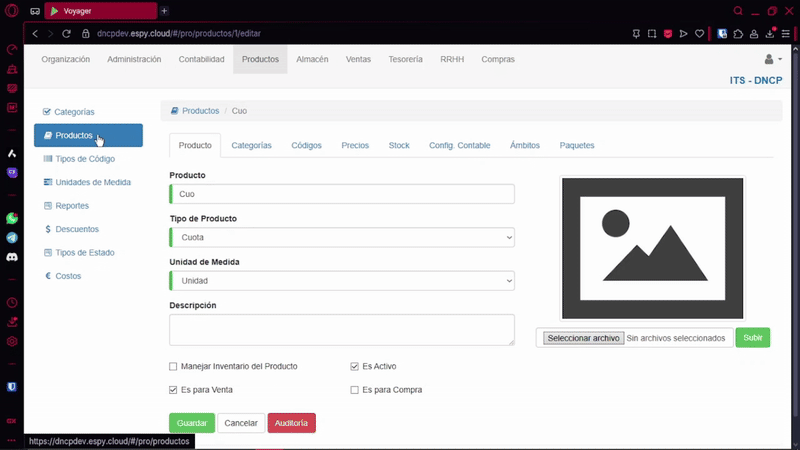
Task: Open the Almacén top menu
Action: 312,60
